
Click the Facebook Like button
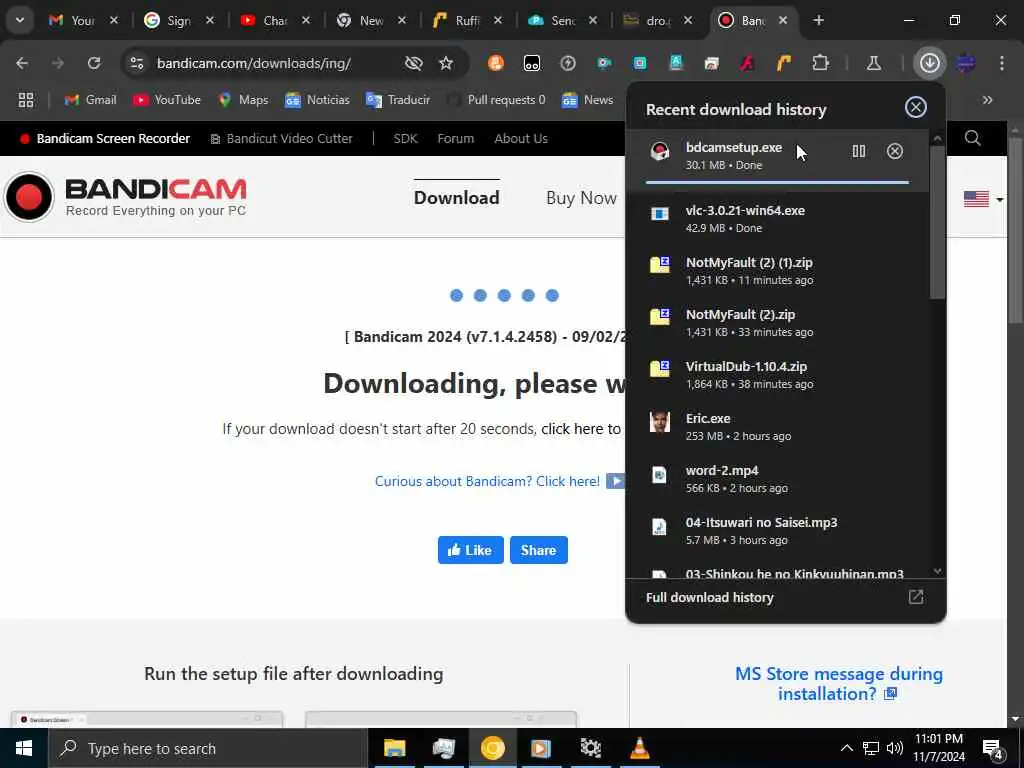pyautogui.click(x=470, y=550)
